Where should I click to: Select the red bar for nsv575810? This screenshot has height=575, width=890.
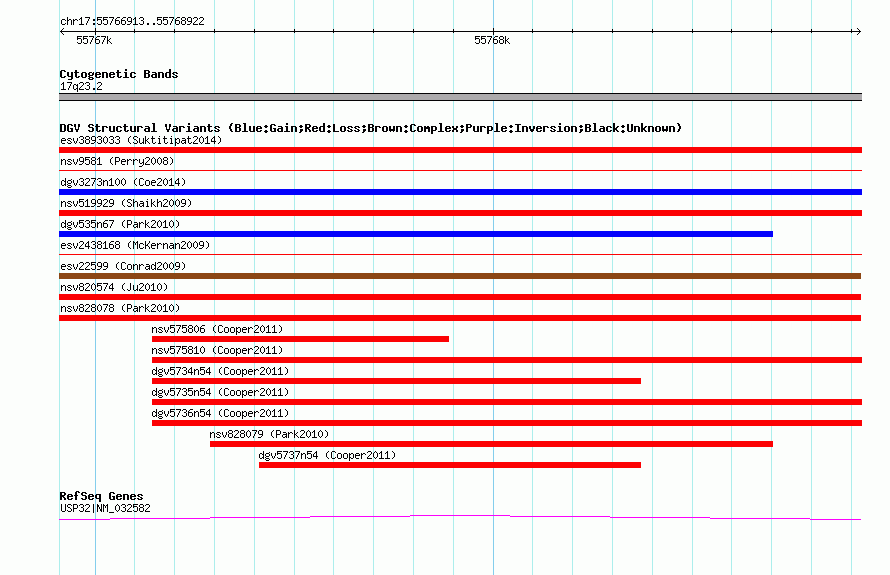[x=507, y=360]
